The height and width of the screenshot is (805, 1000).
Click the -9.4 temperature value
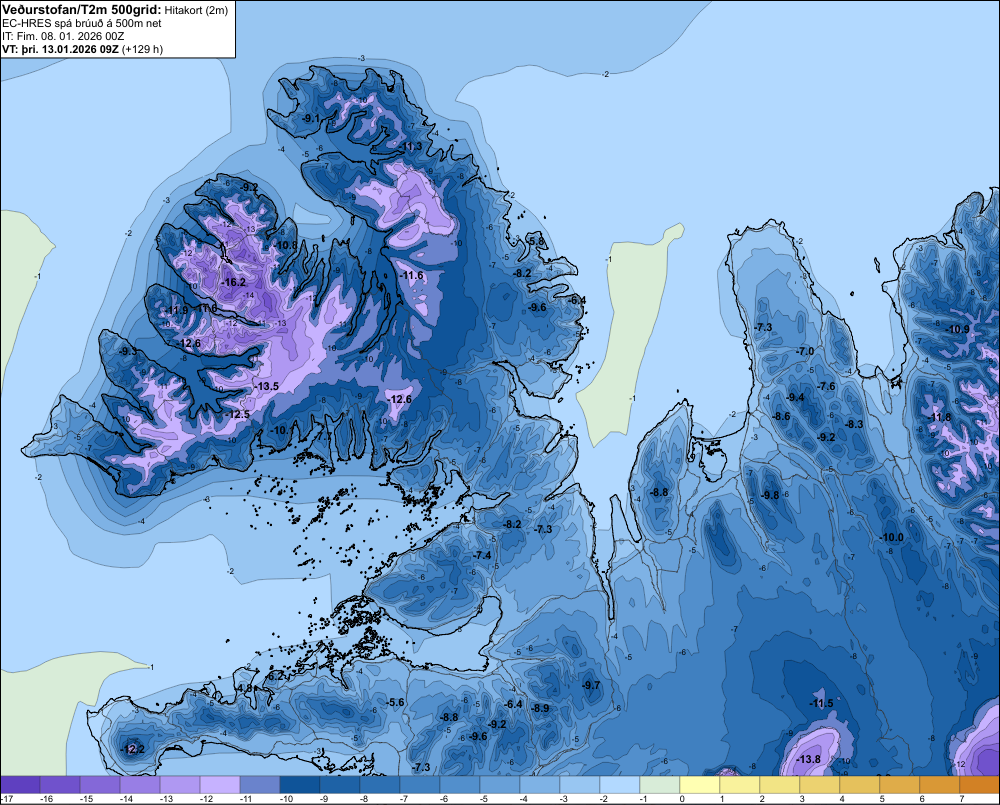795,397
